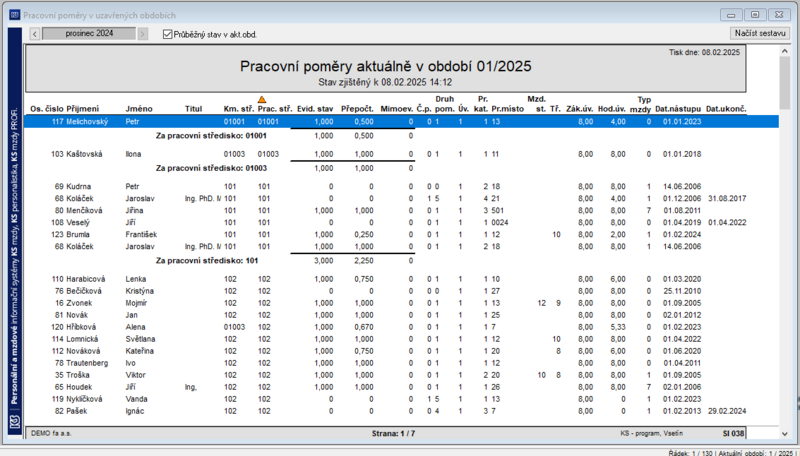Click the KS app icon in title bar

coord(15,15)
